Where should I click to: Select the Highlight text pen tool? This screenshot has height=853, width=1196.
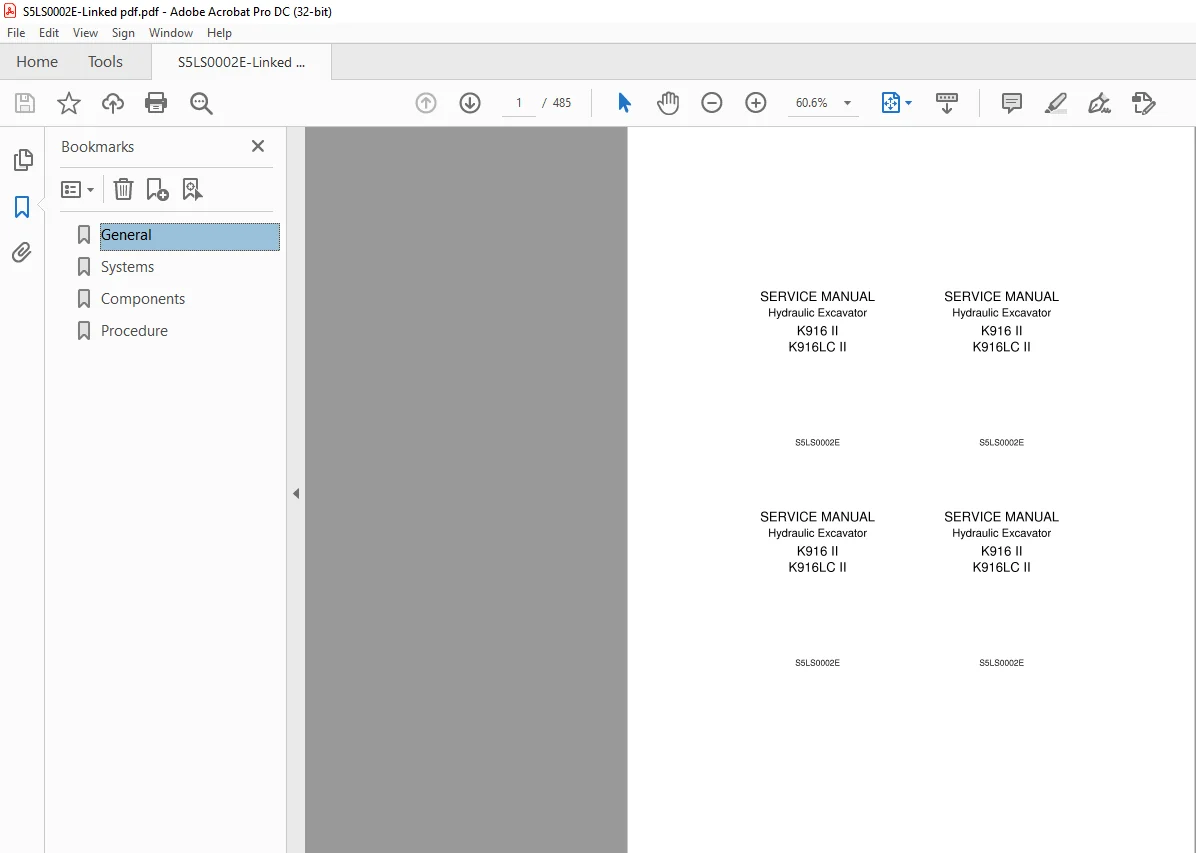click(1056, 103)
